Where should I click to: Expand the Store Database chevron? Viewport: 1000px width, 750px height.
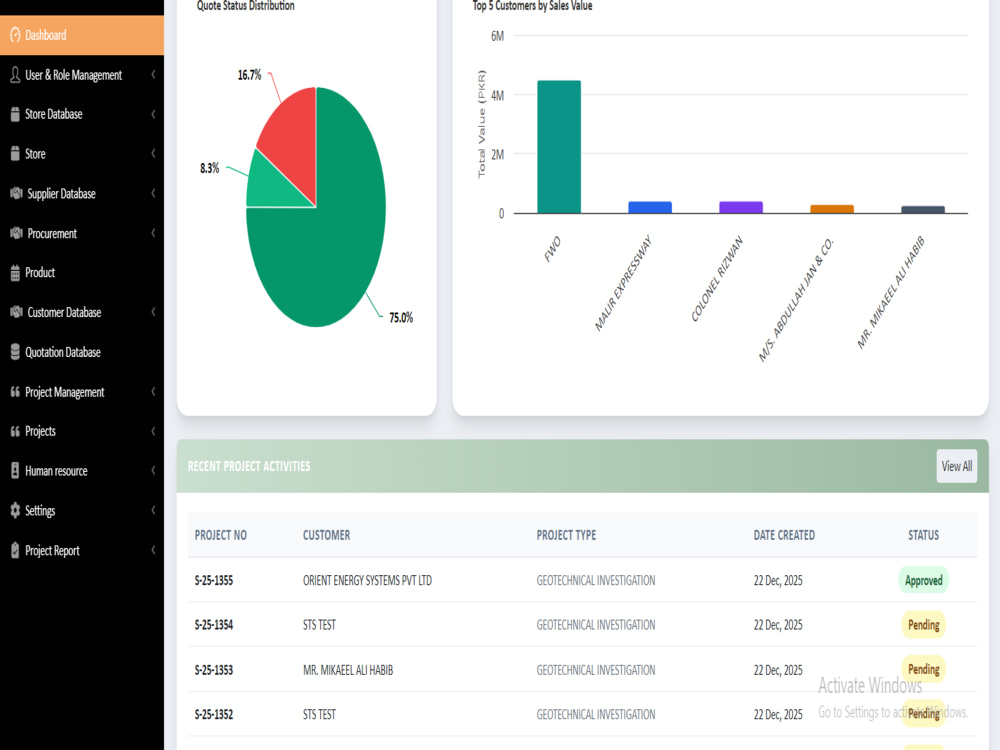(x=153, y=114)
